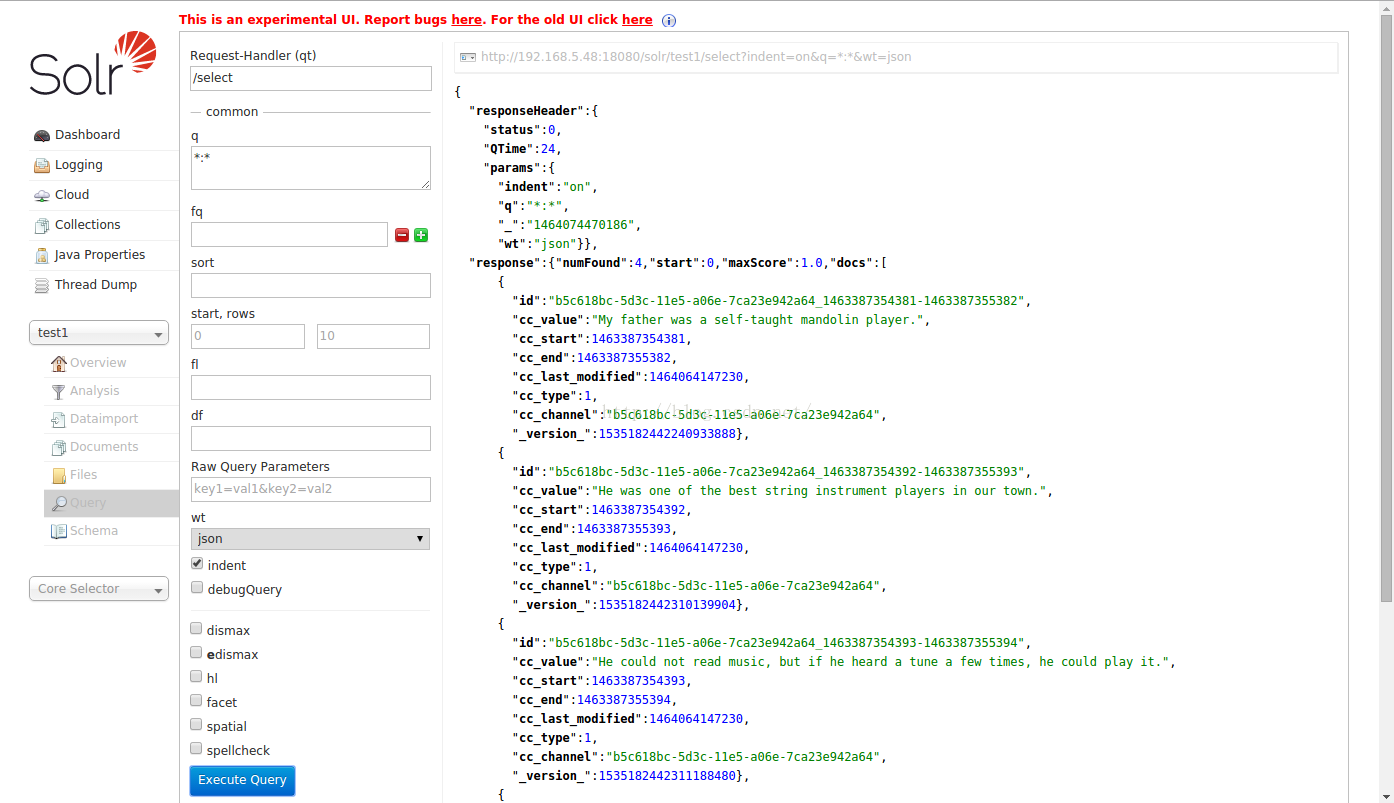The image size is (1394, 803).
Task: Open the Logging page
Action: (79, 165)
